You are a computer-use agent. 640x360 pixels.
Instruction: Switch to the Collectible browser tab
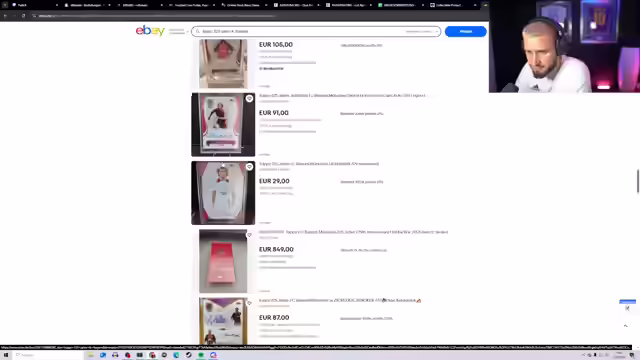pos(453,5)
